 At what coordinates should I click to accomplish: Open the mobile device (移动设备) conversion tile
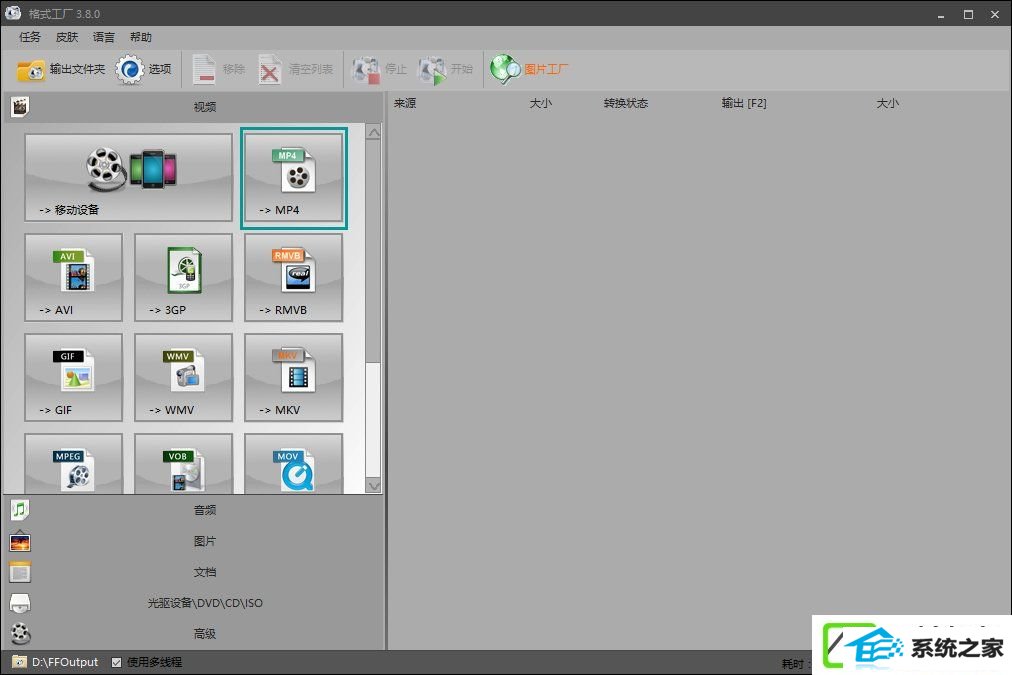point(128,178)
